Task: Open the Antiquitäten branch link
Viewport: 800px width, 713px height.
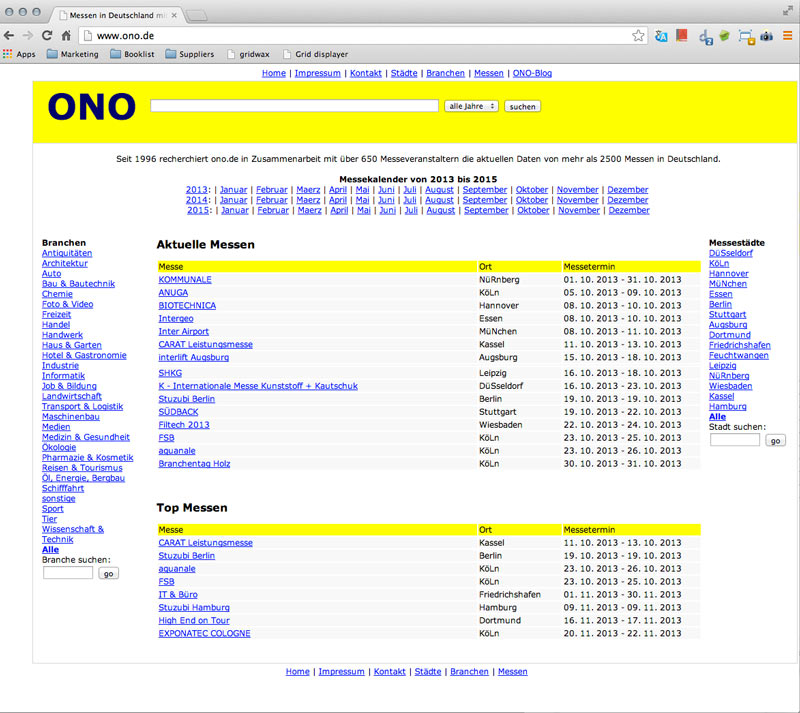Action: click(67, 253)
